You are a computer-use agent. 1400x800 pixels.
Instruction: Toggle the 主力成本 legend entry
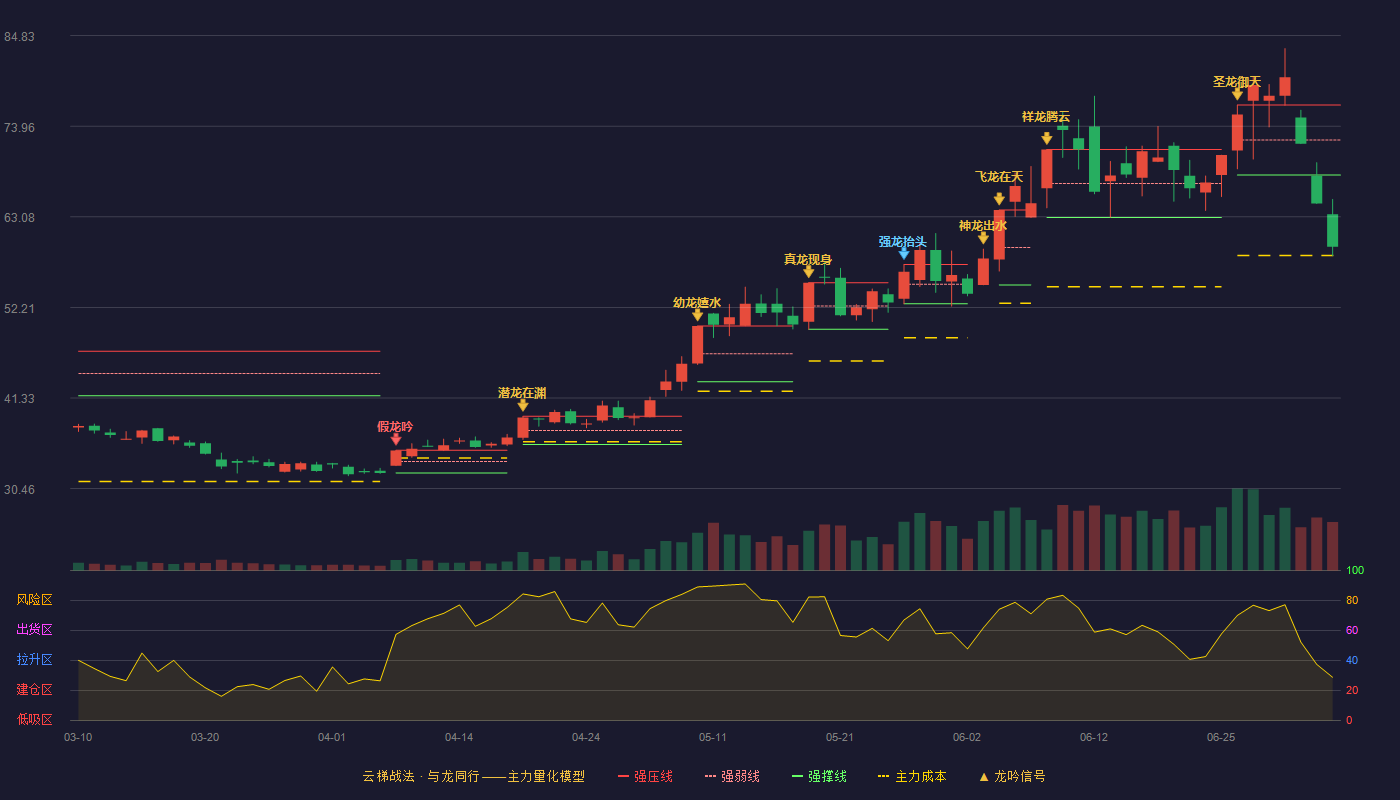click(x=912, y=776)
